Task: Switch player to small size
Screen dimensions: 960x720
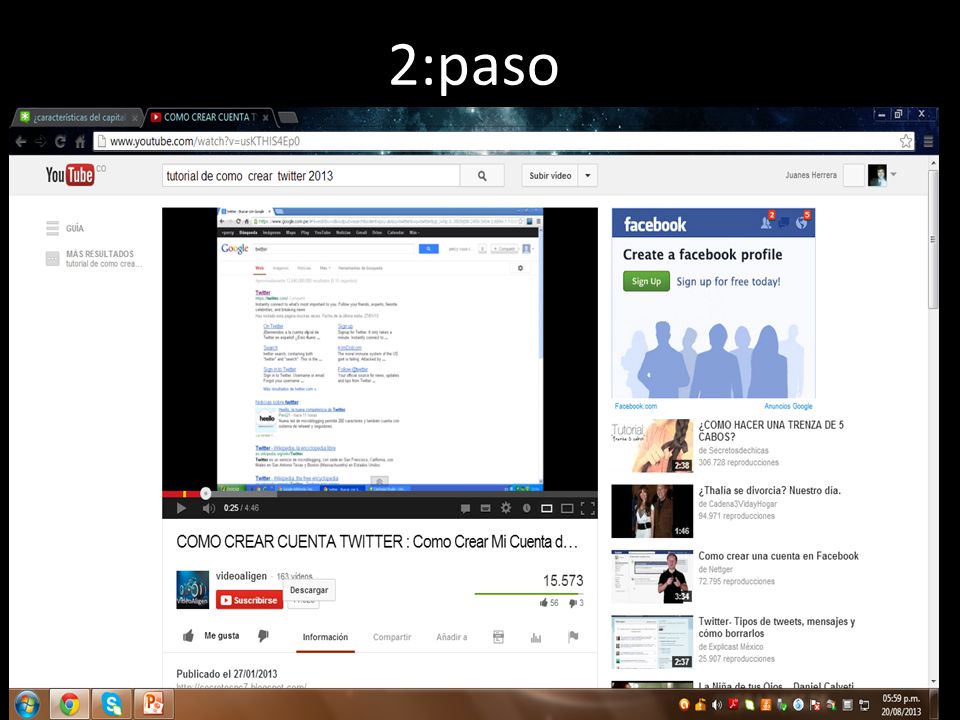Action: pos(547,508)
